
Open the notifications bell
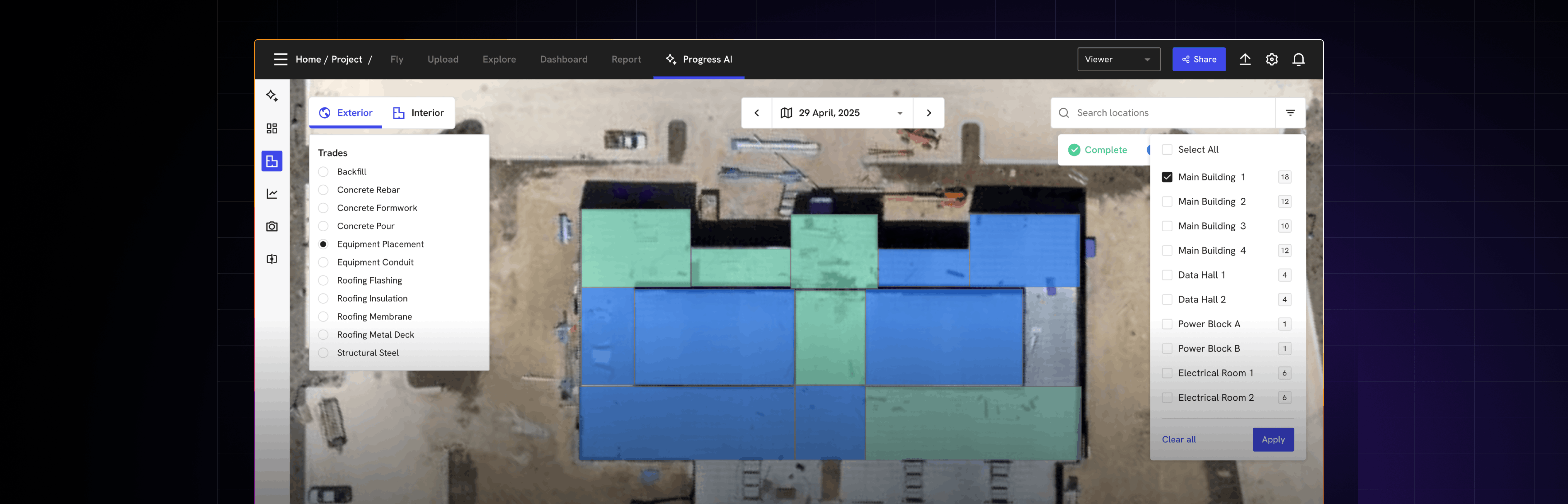coord(1298,59)
